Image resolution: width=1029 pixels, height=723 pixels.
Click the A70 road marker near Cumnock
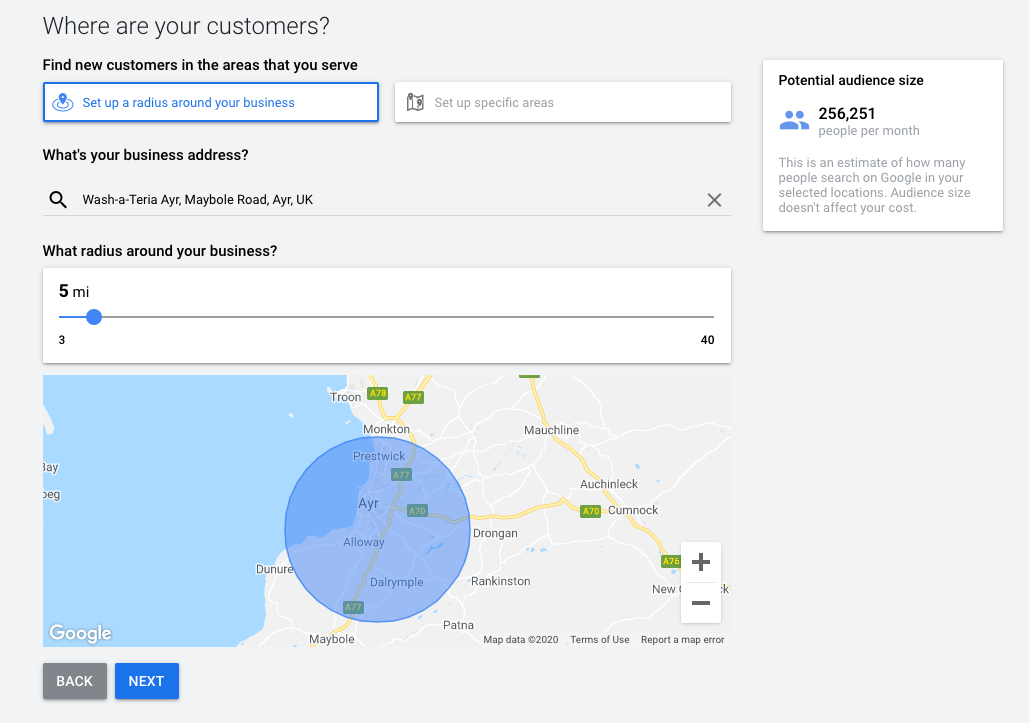(x=591, y=510)
